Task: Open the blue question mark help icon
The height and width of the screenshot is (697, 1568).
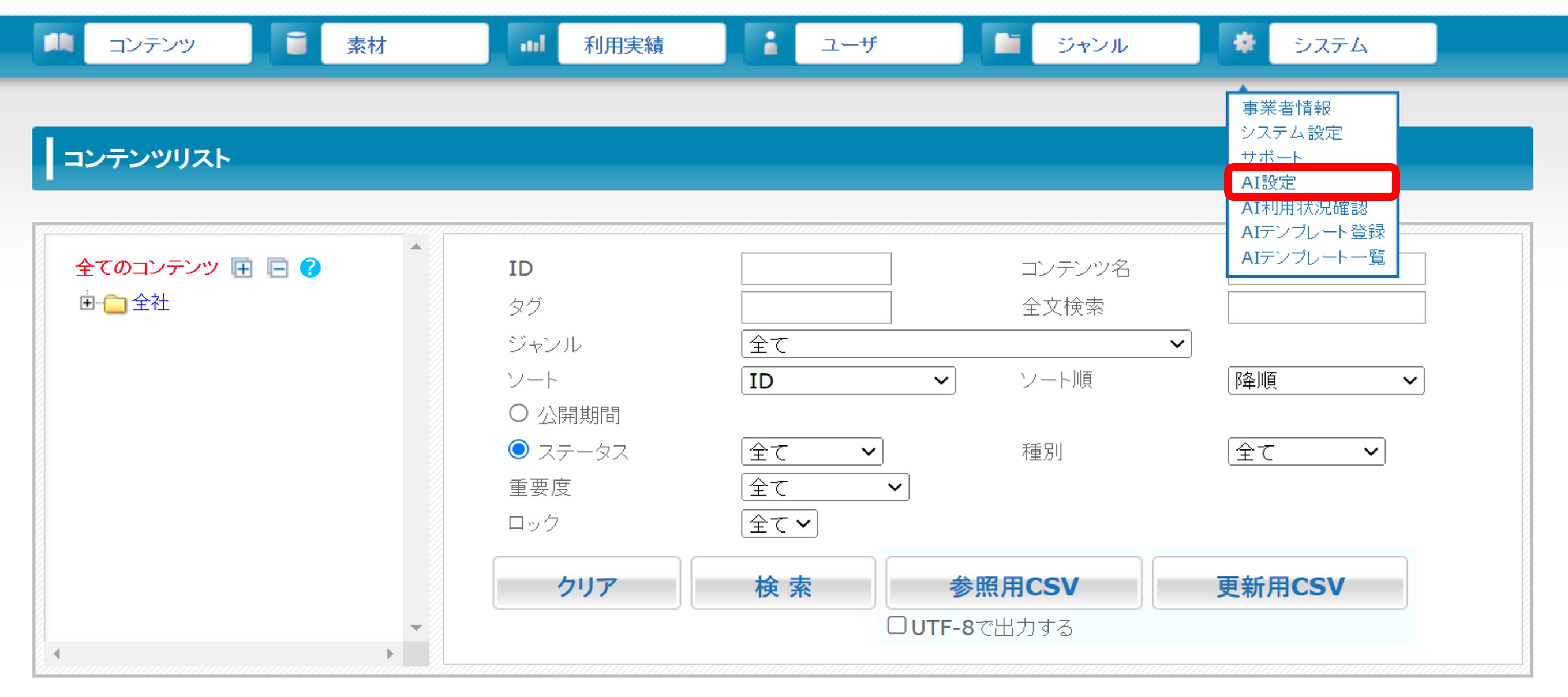Action: (310, 268)
